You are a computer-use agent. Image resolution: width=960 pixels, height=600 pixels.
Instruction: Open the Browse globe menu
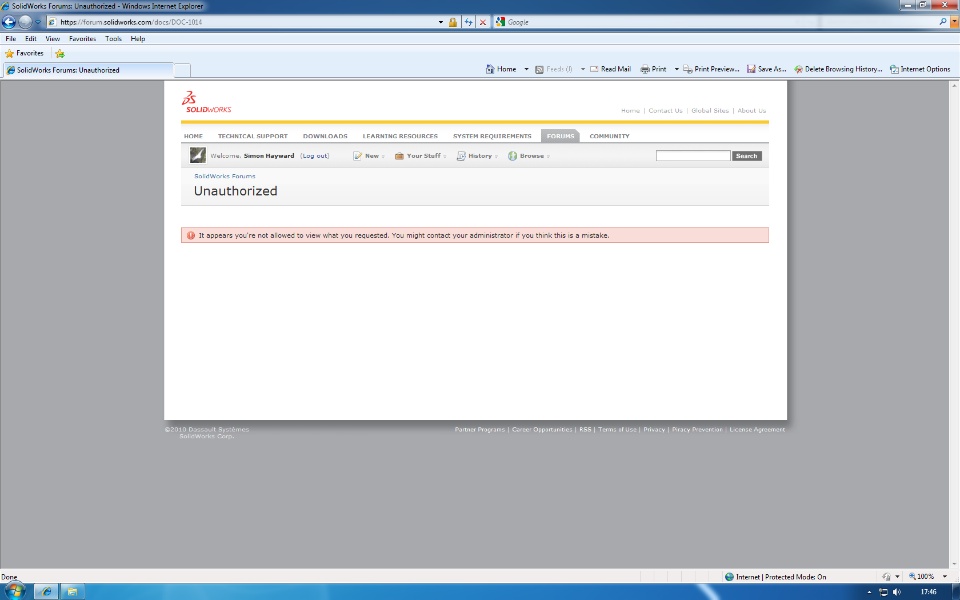[x=528, y=156]
